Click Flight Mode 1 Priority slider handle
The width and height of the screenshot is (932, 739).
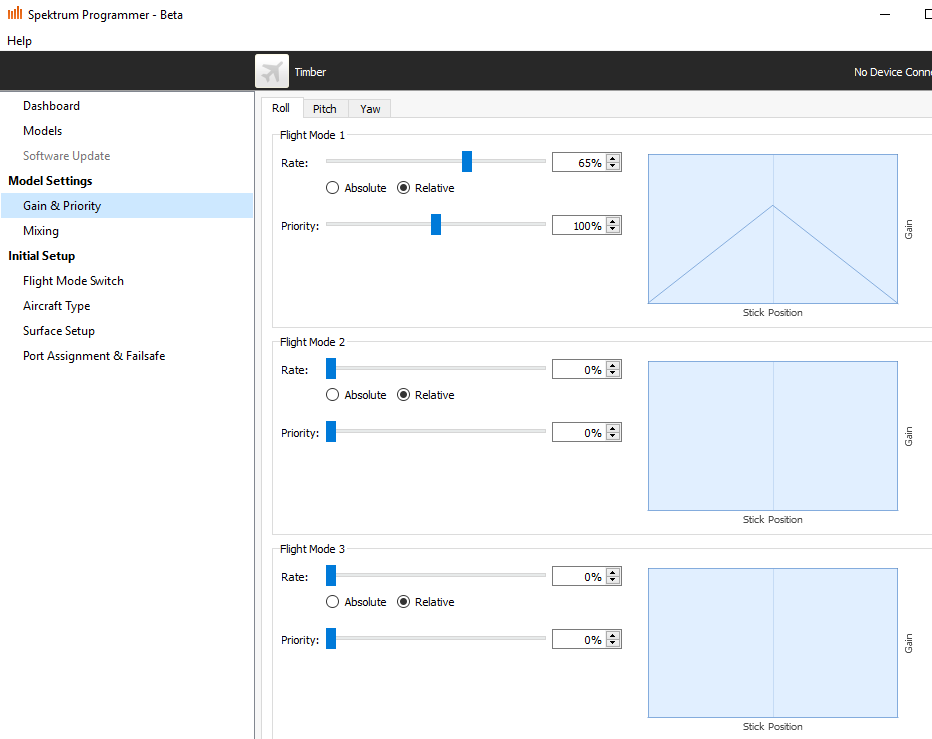tap(436, 224)
